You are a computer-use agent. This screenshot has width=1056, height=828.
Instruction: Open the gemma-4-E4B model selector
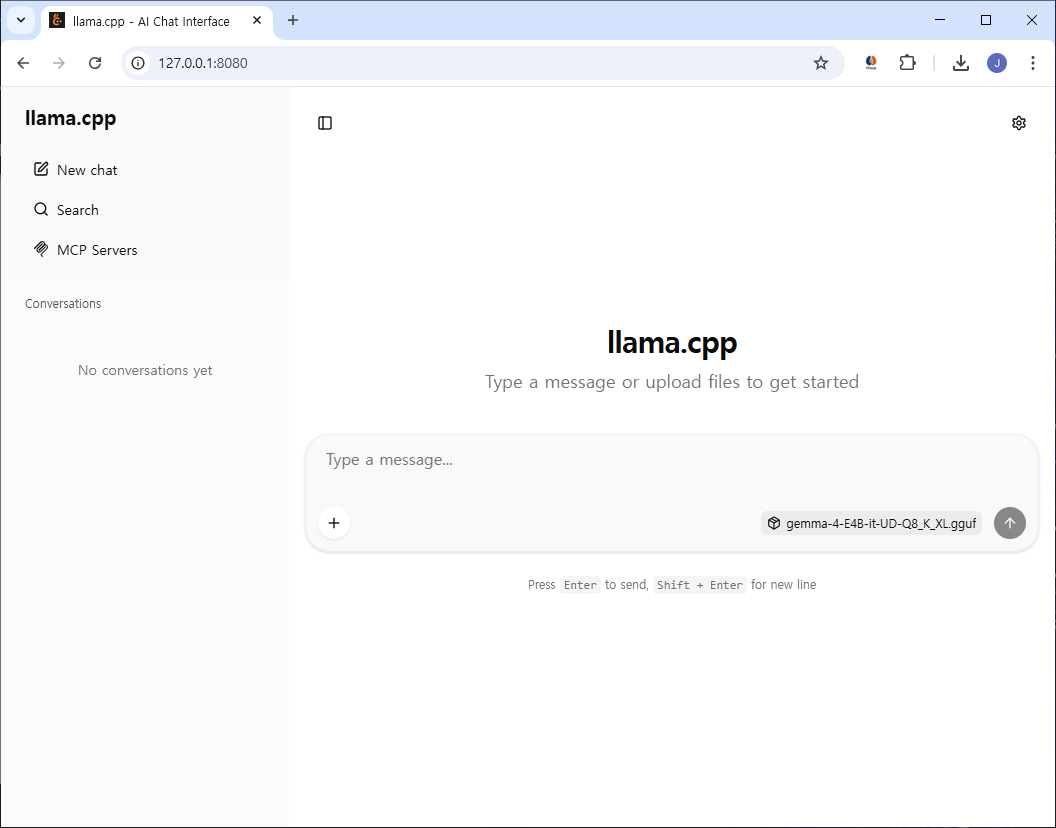(871, 523)
